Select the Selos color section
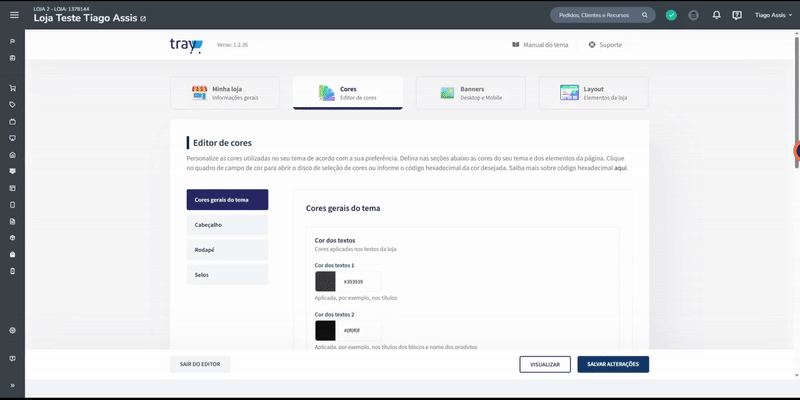Viewport: 800px width, 400px height. pyautogui.click(x=228, y=274)
